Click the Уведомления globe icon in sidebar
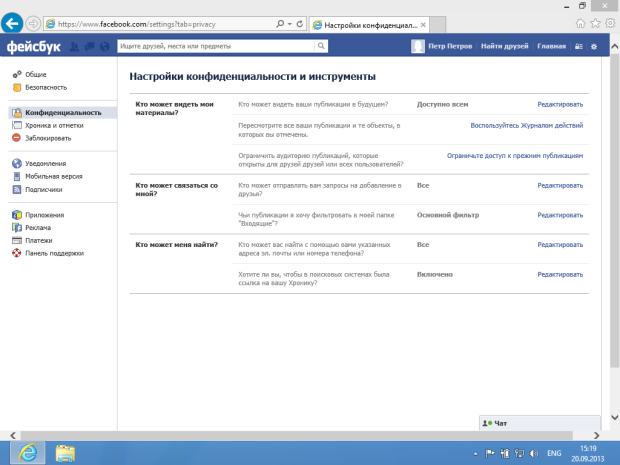 17,163
